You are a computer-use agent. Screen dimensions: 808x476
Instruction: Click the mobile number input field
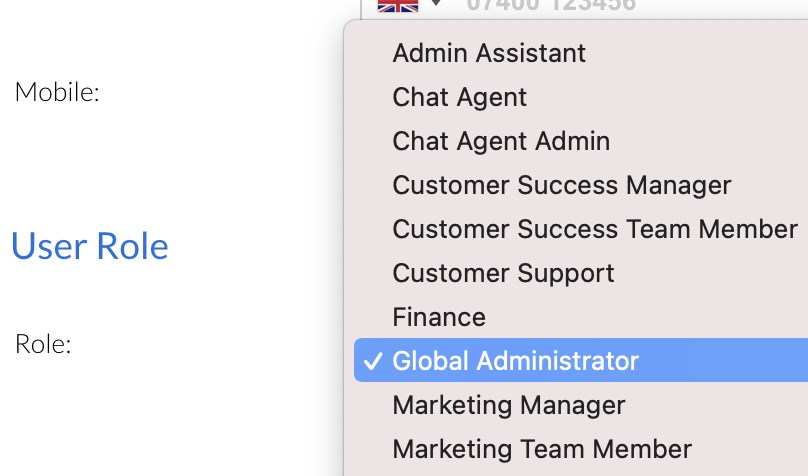click(x=600, y=5)
